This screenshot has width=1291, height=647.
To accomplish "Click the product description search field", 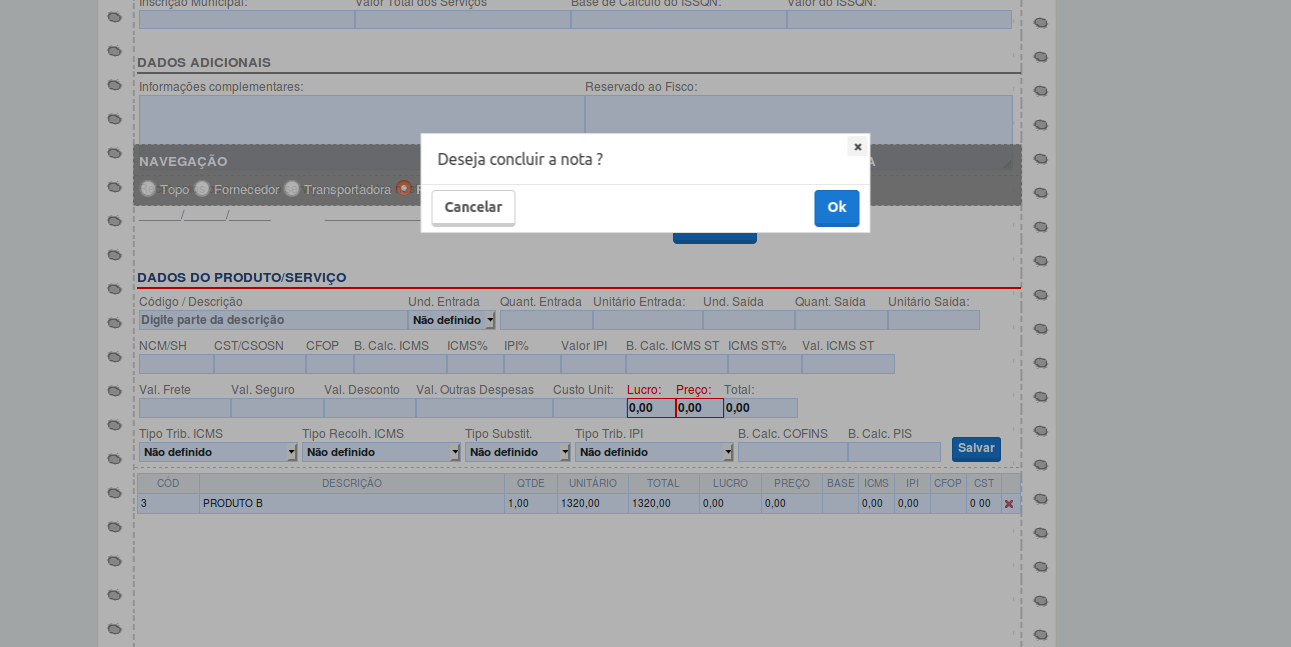I will point(270,319).
